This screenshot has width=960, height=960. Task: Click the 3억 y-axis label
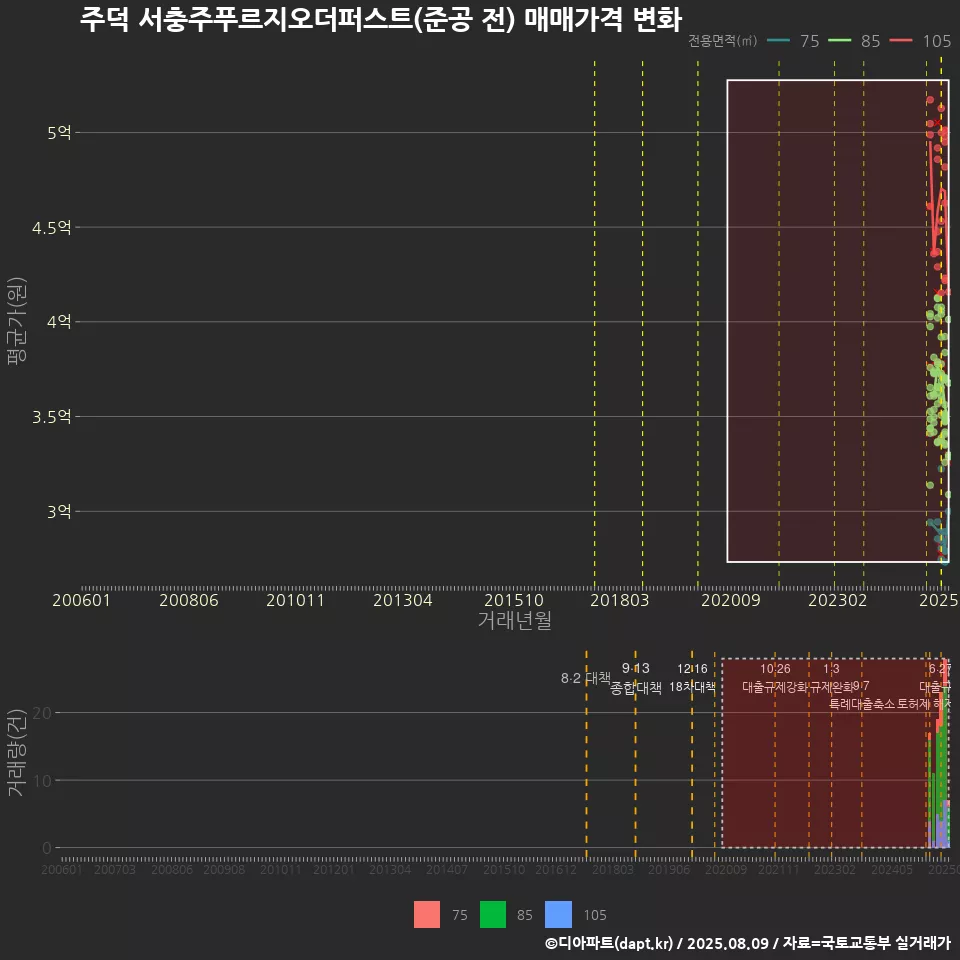(59, 511)
